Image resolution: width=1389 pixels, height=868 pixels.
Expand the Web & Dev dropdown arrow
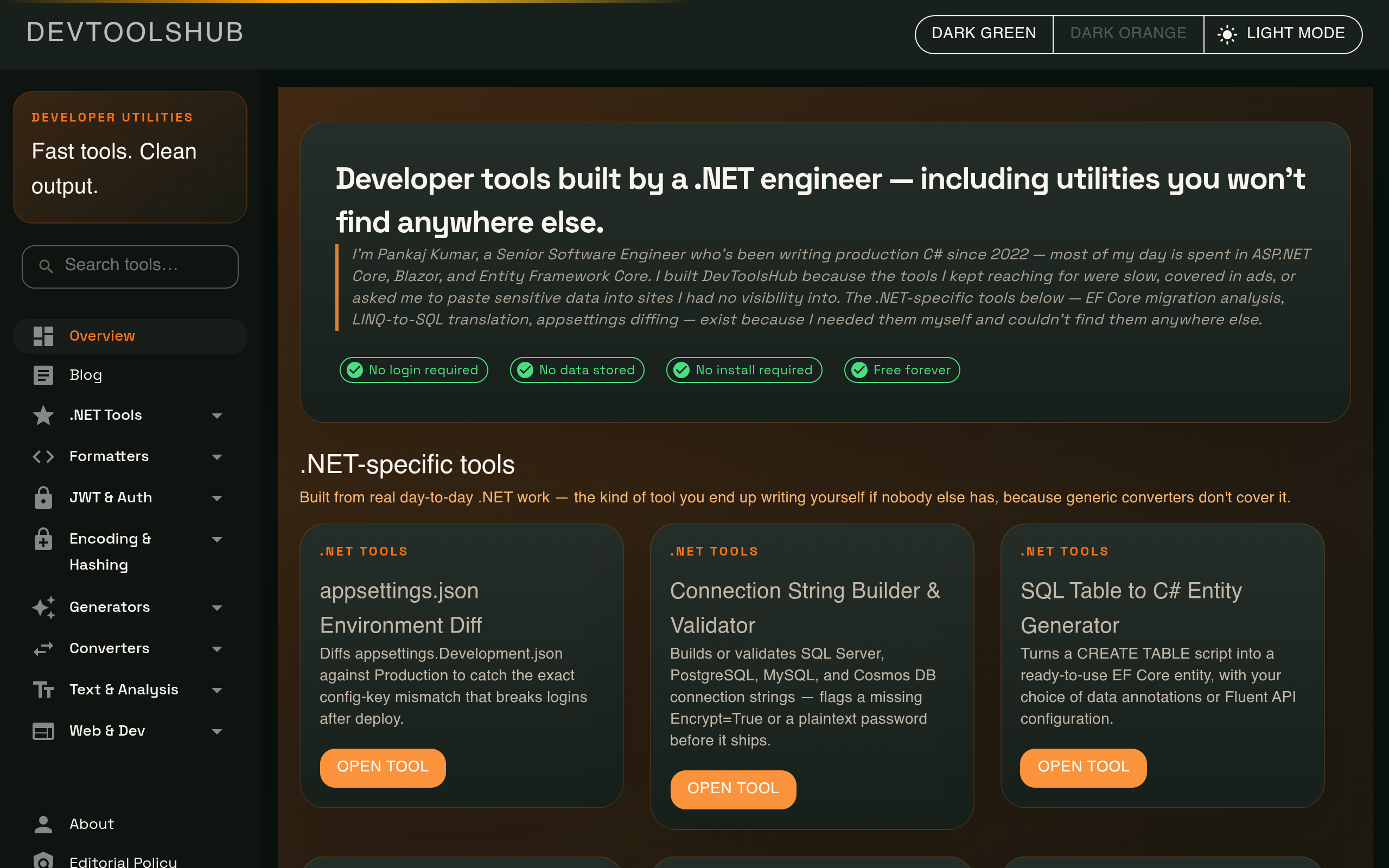click(x=217, y=732)
